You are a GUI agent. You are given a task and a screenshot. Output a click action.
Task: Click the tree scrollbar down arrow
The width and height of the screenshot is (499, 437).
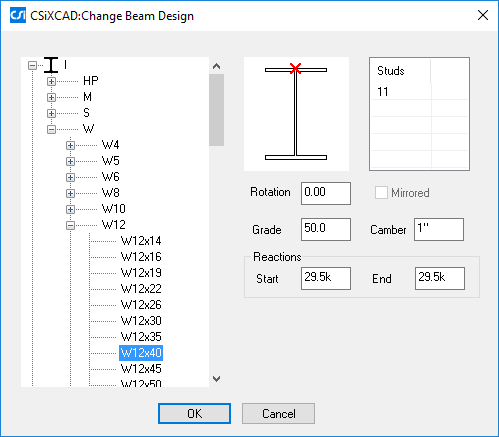click(216, 379)
